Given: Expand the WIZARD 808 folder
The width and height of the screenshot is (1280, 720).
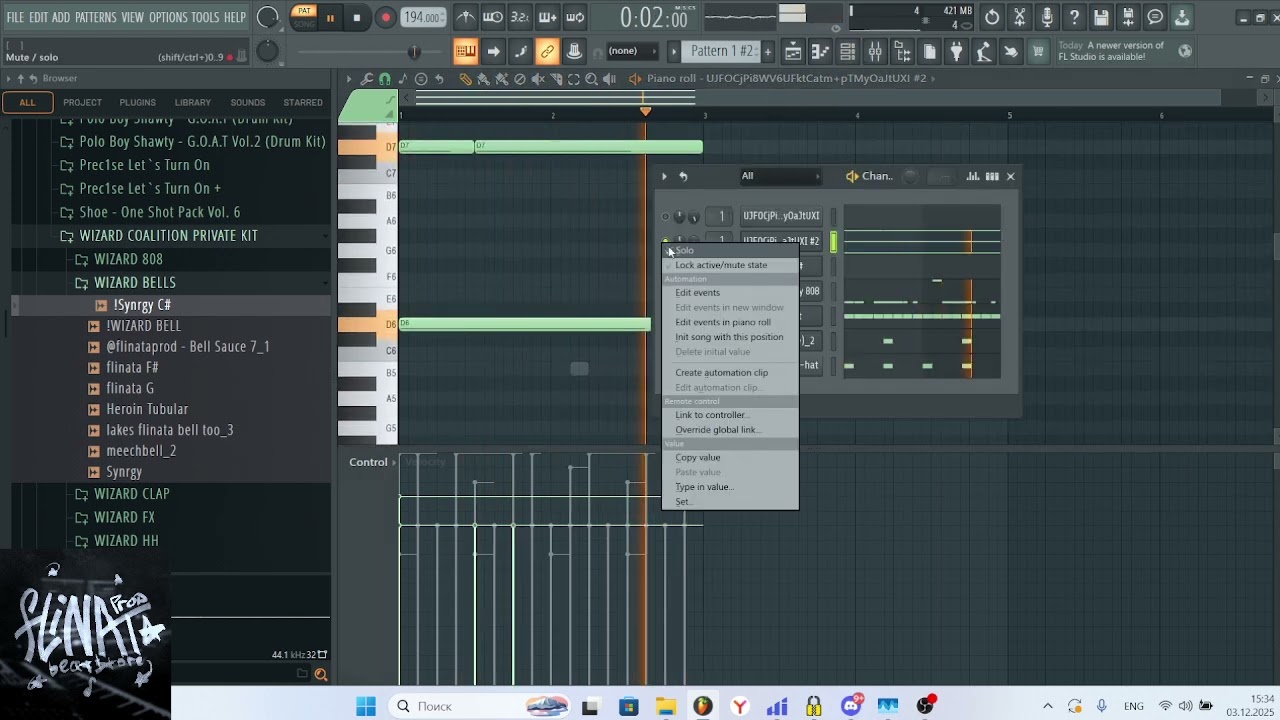Looking at the screenshot, I should [128, 260].
